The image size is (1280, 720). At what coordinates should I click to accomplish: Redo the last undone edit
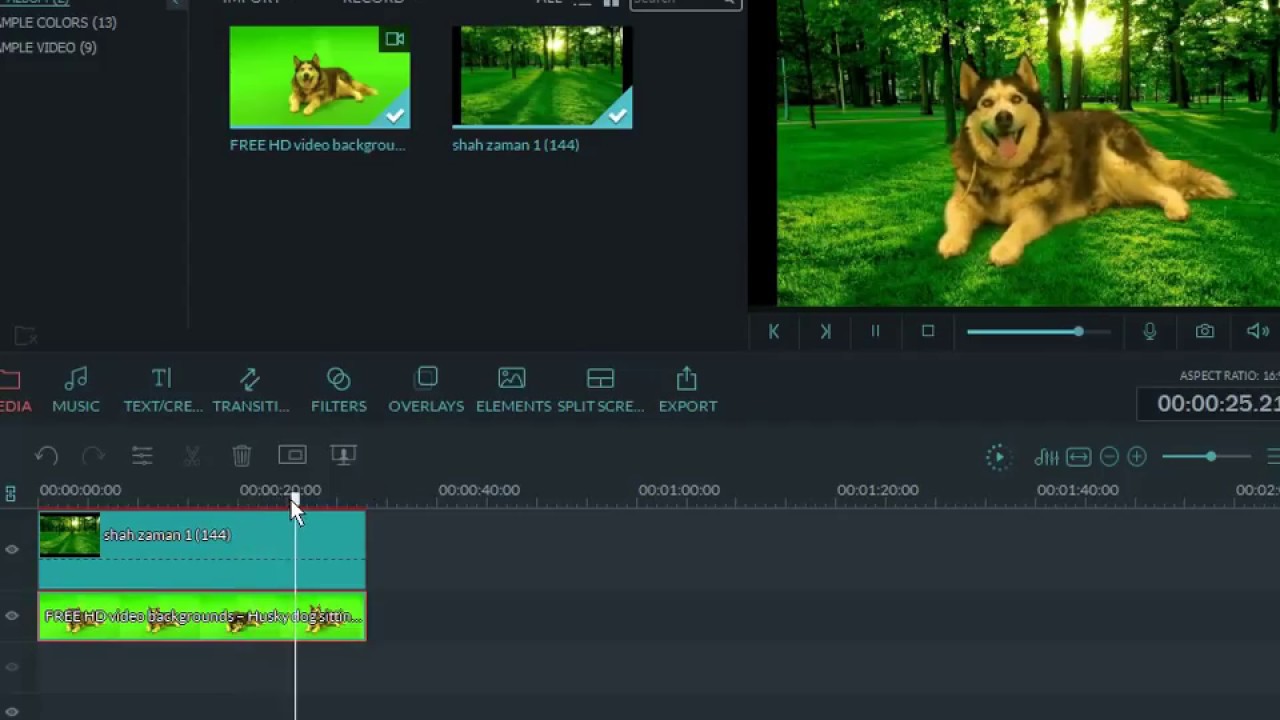tap(93, 456)
